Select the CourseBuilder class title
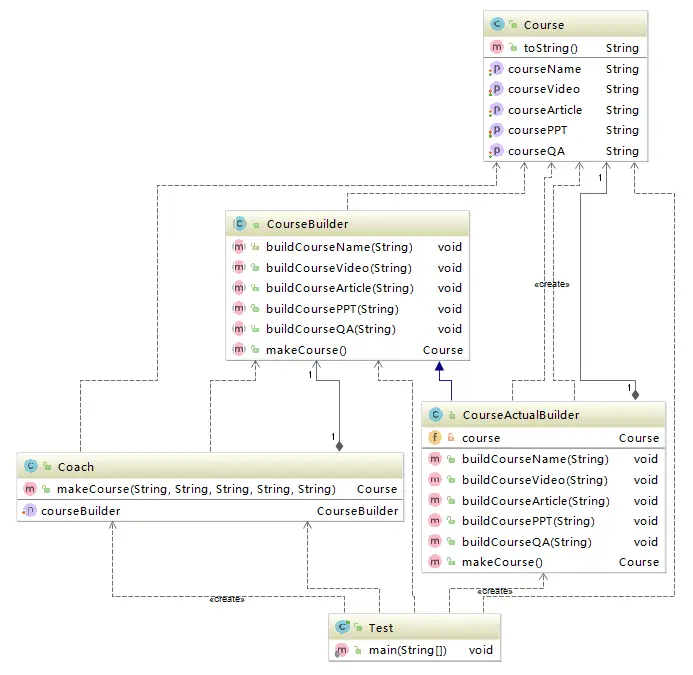 tap(308, 224)
